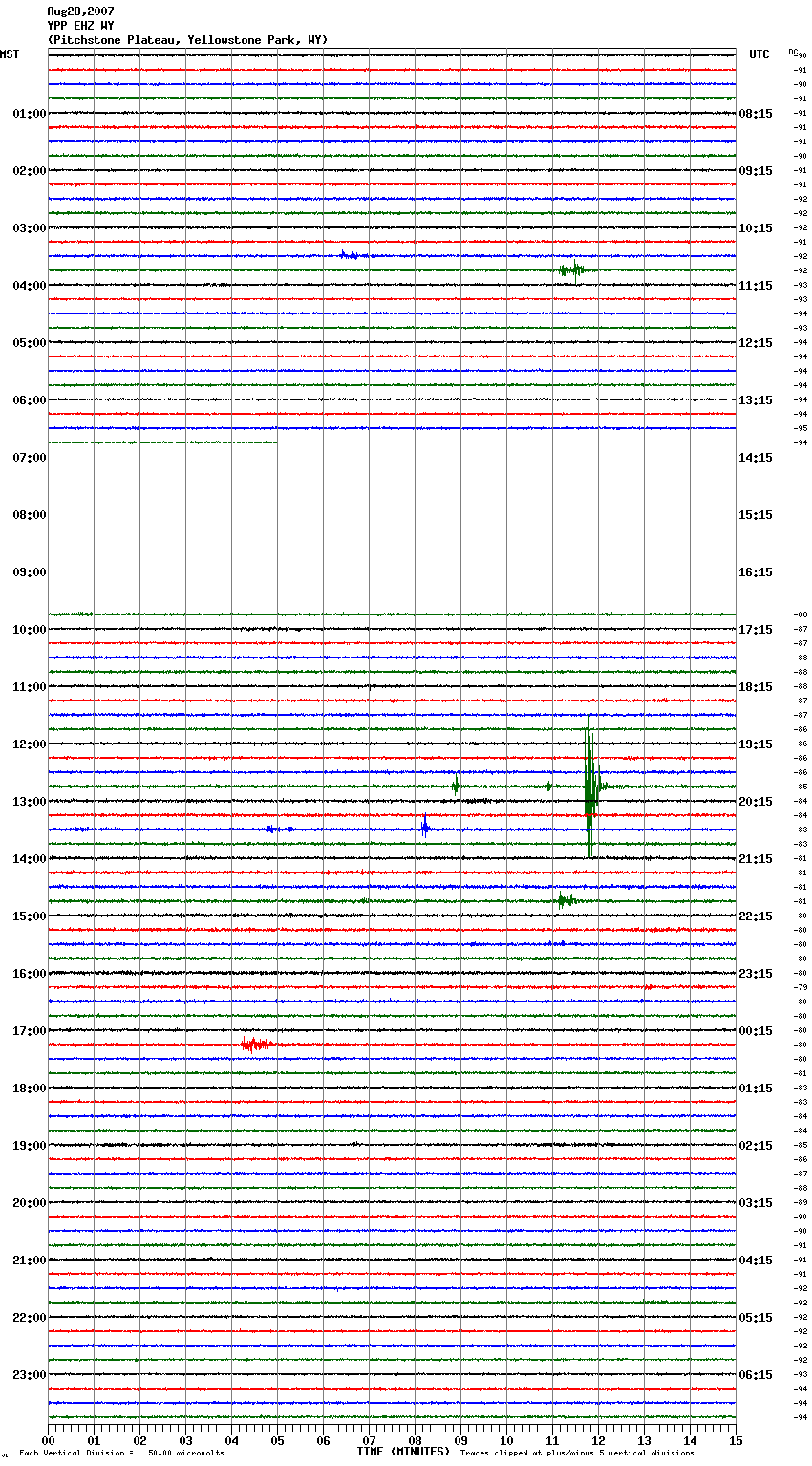The width and height of the screenshot is (812, 1466).
Task: Click minute tick label 15 on x-axis
Action: click(x=736, y=1440)
